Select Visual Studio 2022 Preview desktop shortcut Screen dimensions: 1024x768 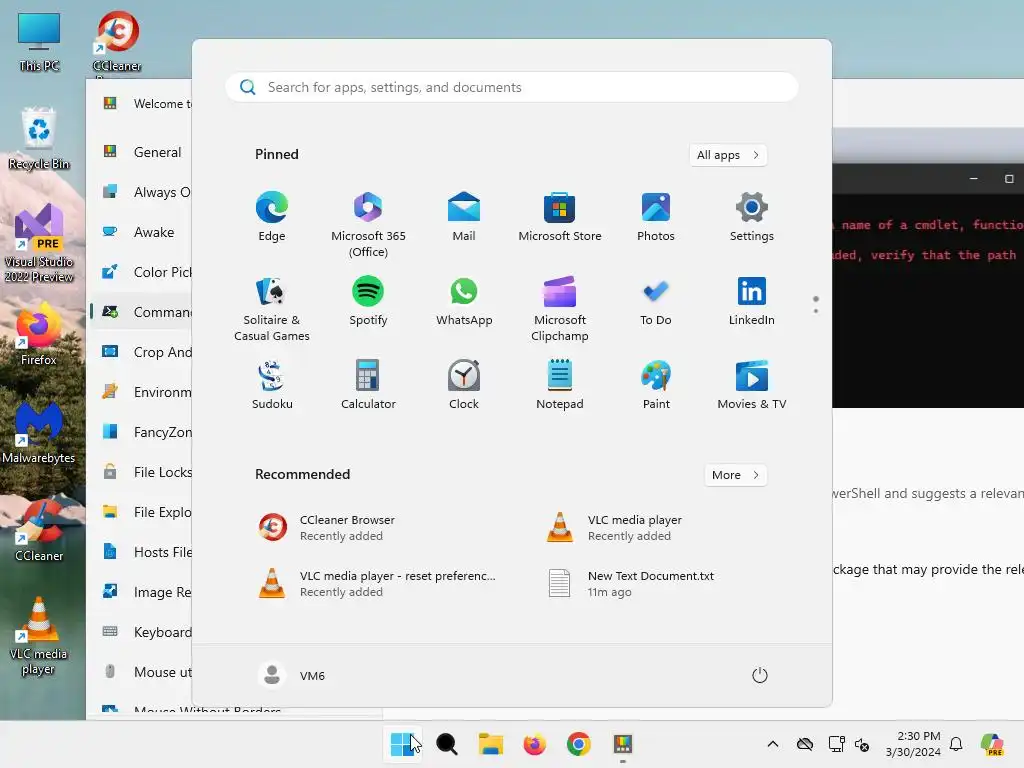coord(39,243)
